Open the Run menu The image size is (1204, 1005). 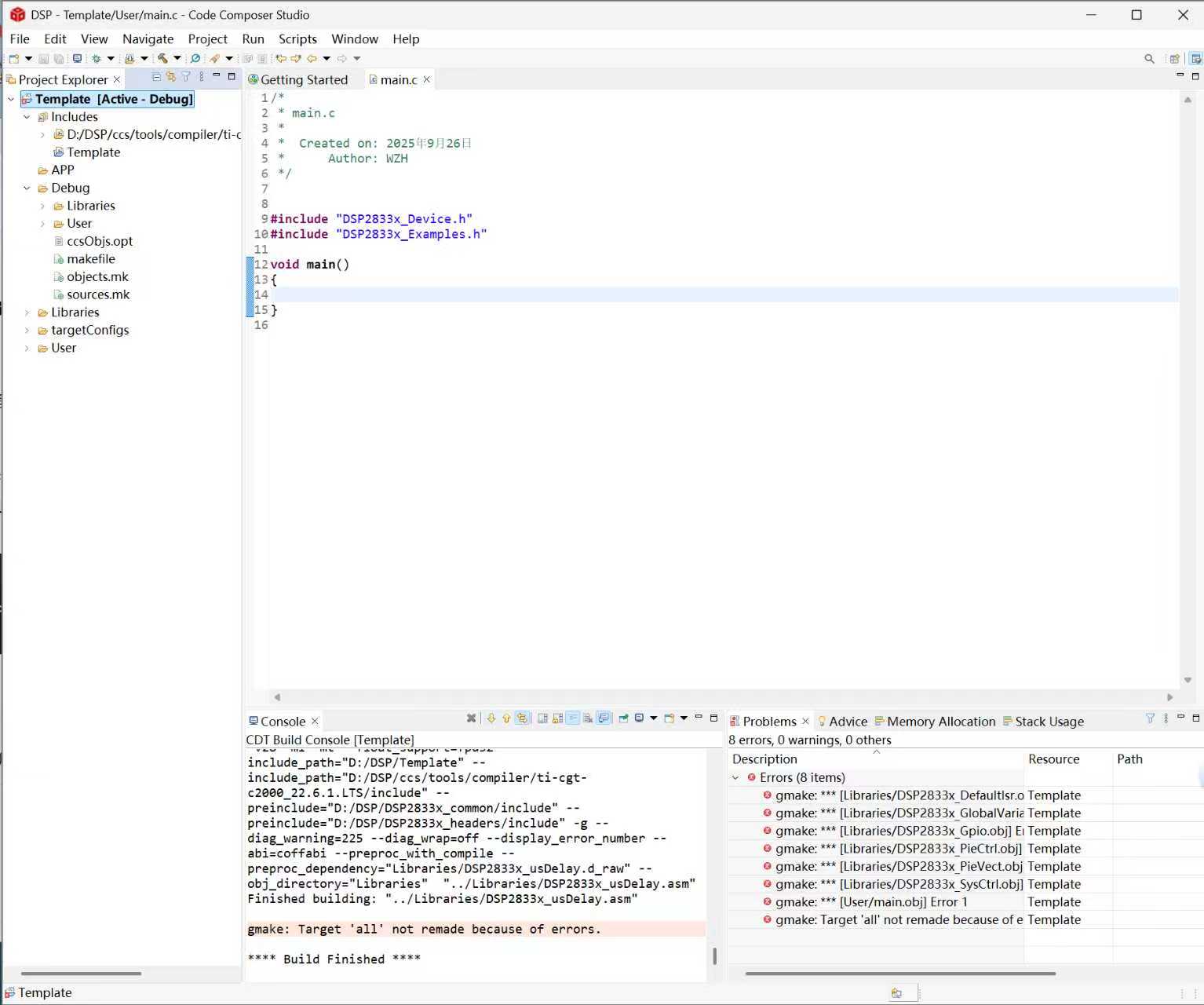253,38
